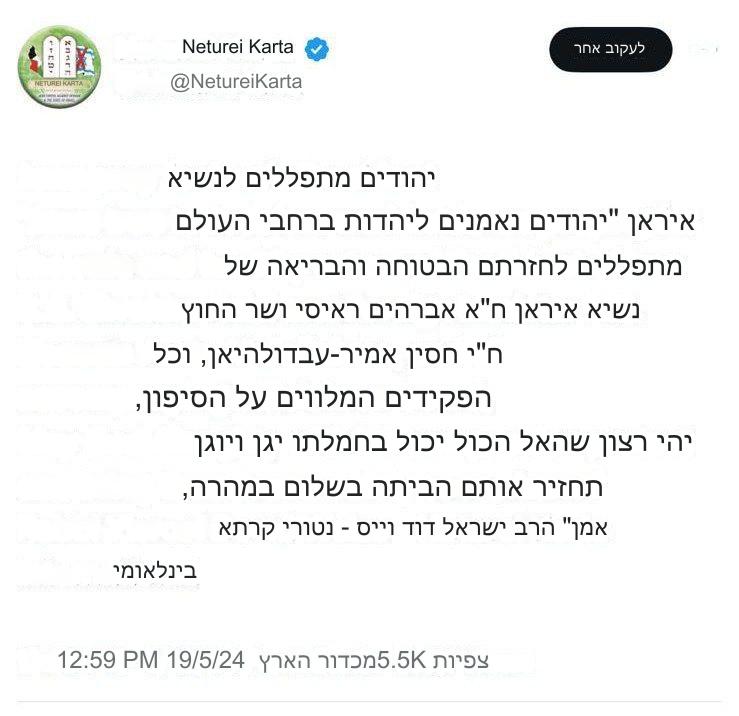Click the 19/5/24 post date
The width and height of the screenshot is (739, 716).
[208, 660]
